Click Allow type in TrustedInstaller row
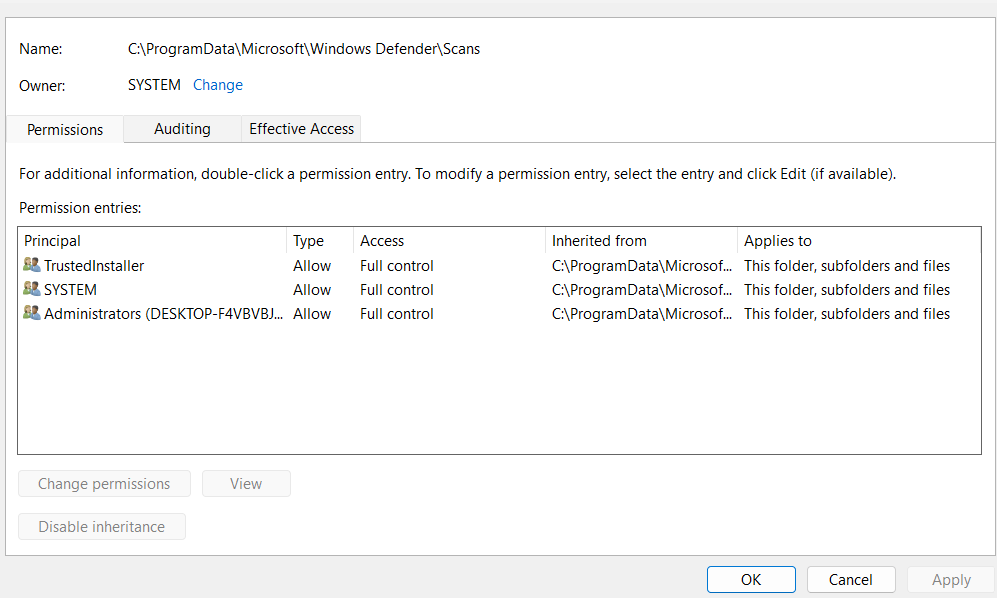 (312, 266)
